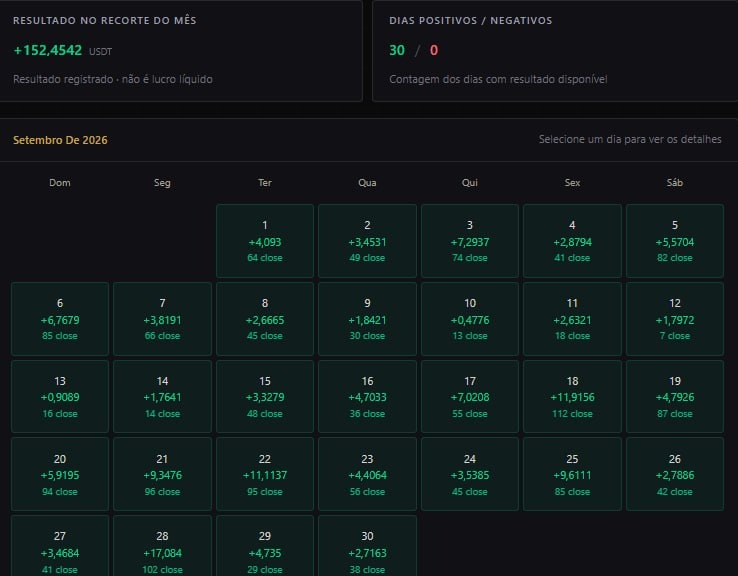The height and width of the screenshot is (576, 738).
Task: Open day 18 with 112 close
Action: 572,396
